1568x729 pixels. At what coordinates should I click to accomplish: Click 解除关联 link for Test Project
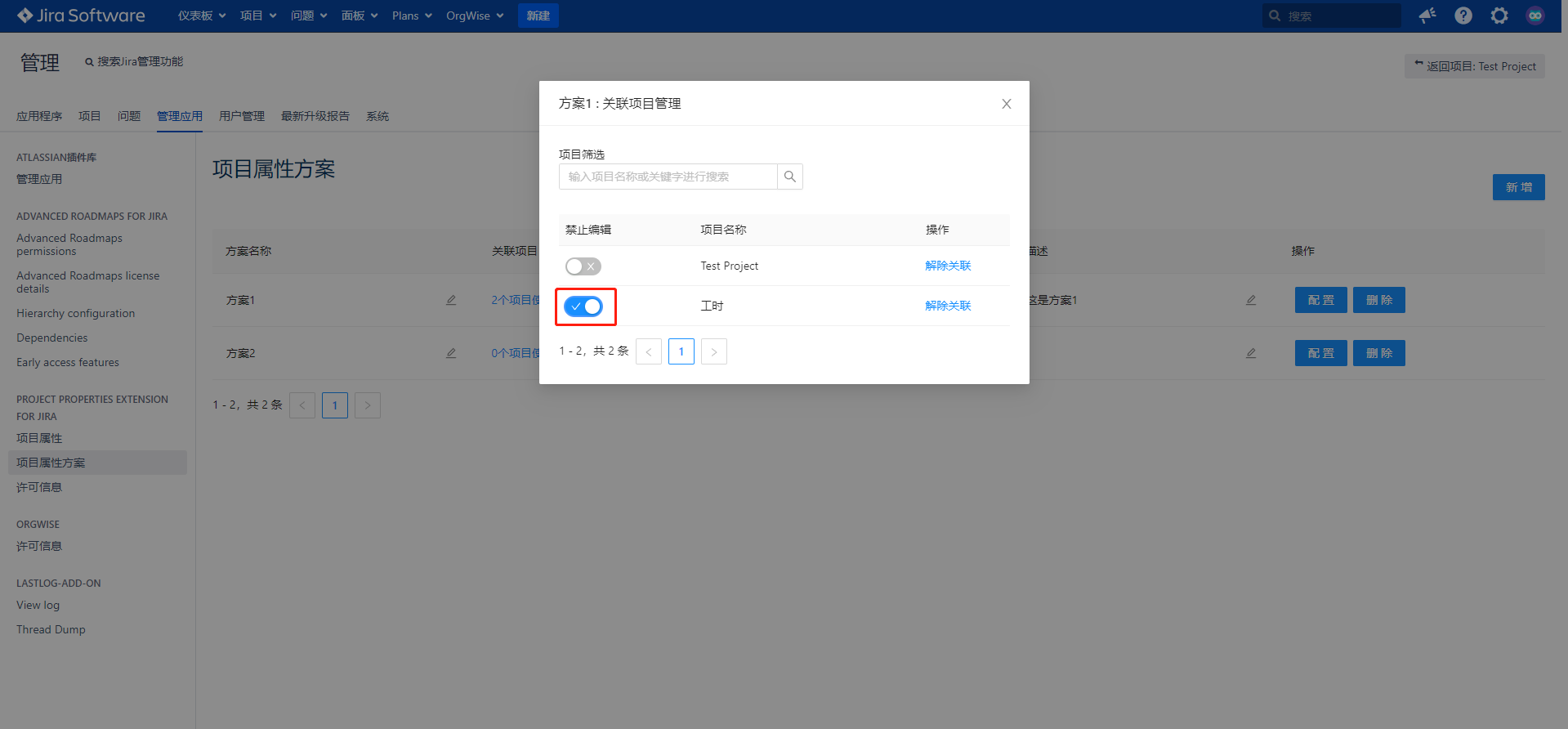[x=948, y=266]
